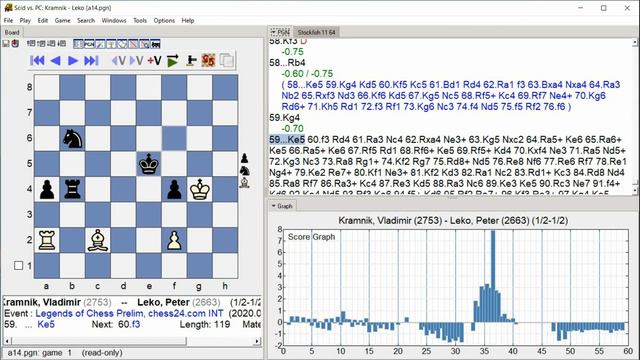Click the Ke5 last move link in game info

point(46,324)
